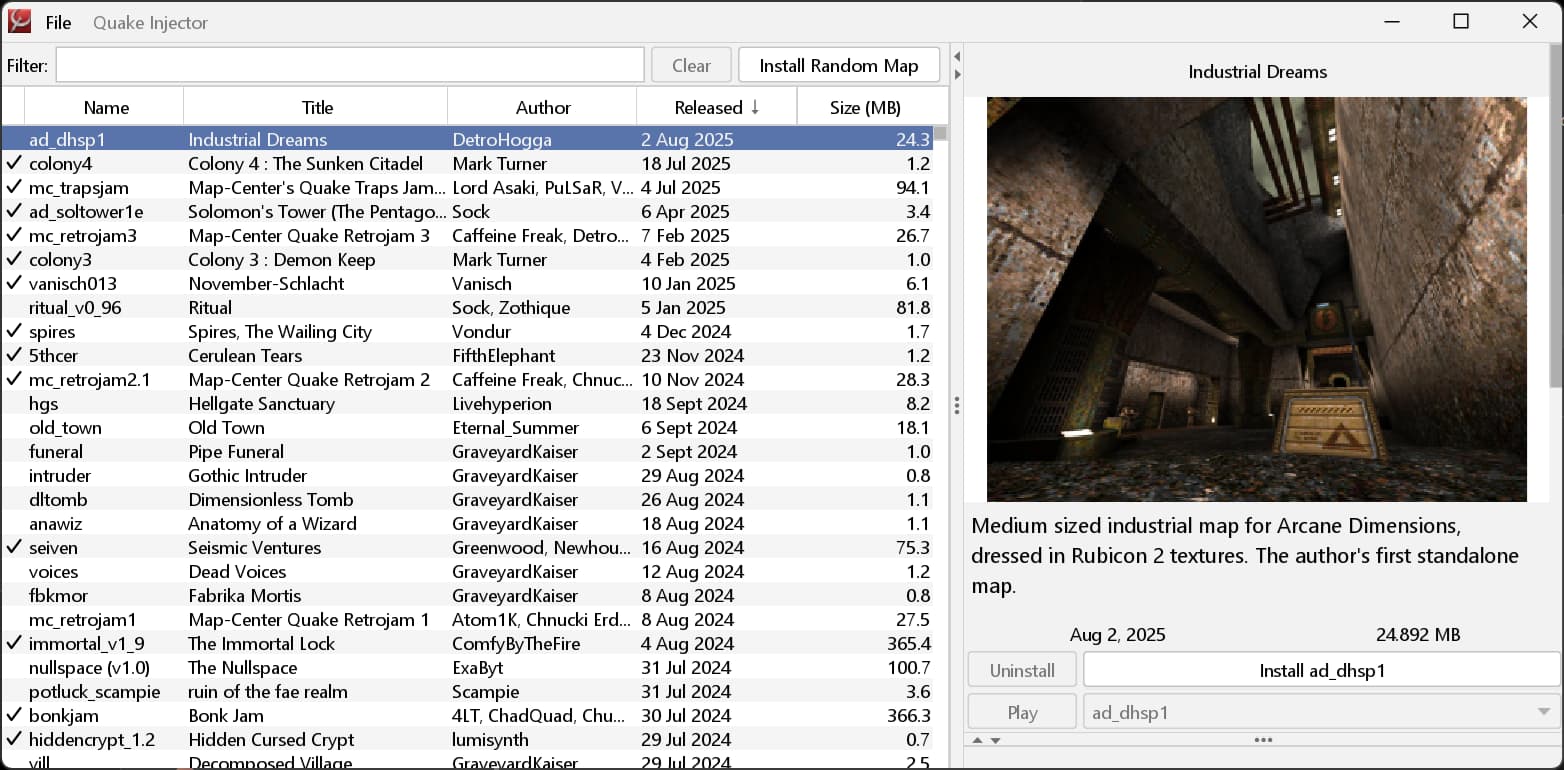Sort the list by Size (MB) column

865,107
